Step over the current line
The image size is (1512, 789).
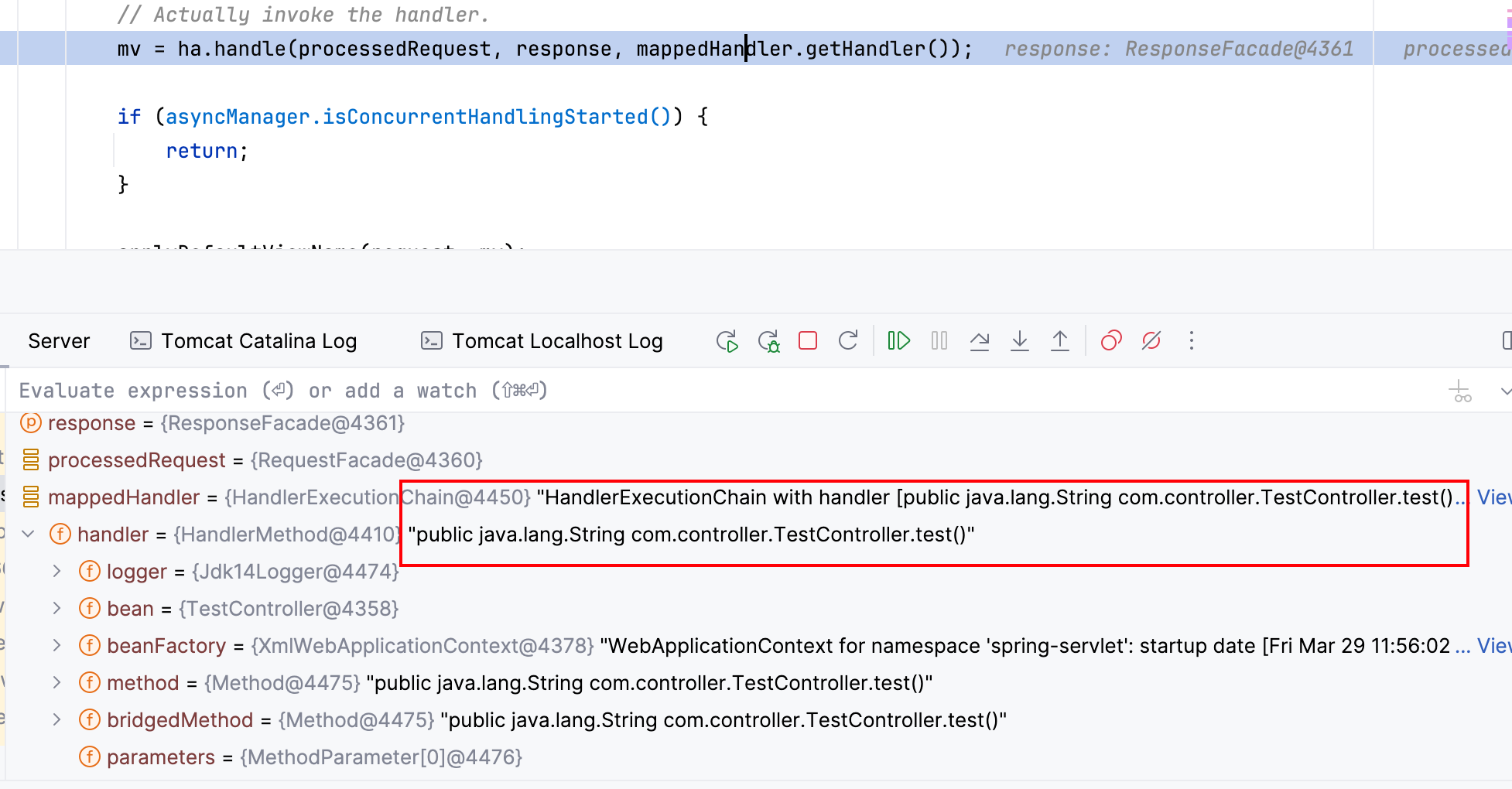coord(980,340)
